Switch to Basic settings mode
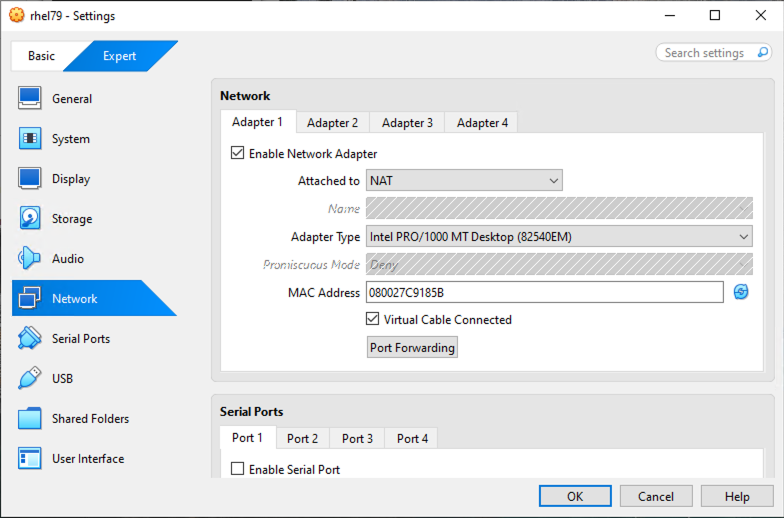Viewport: 784px width, 518px height. (x=41, y=56)
